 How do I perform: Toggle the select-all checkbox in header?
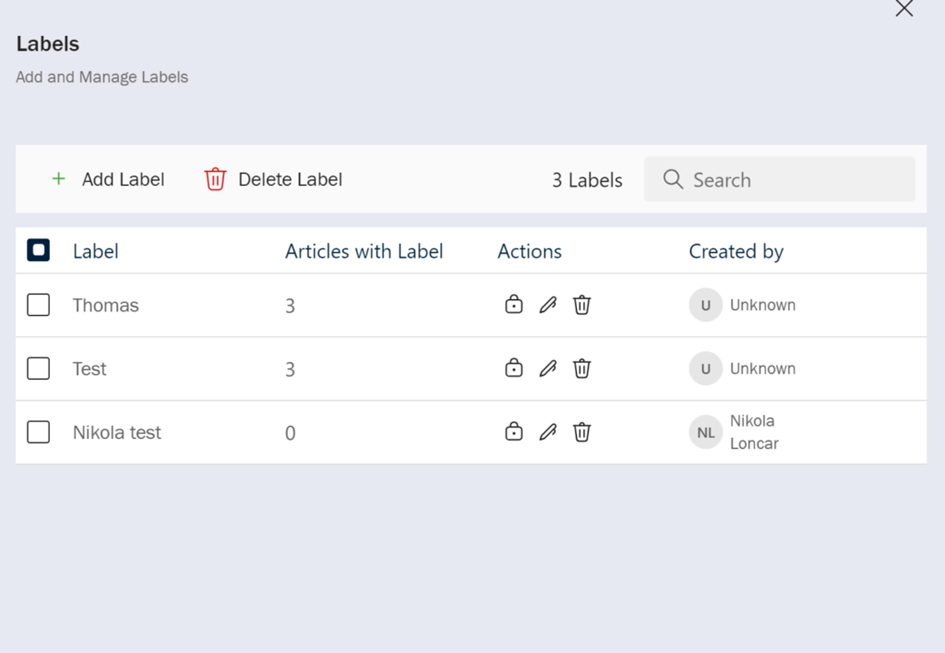click(x=38, y=251)
